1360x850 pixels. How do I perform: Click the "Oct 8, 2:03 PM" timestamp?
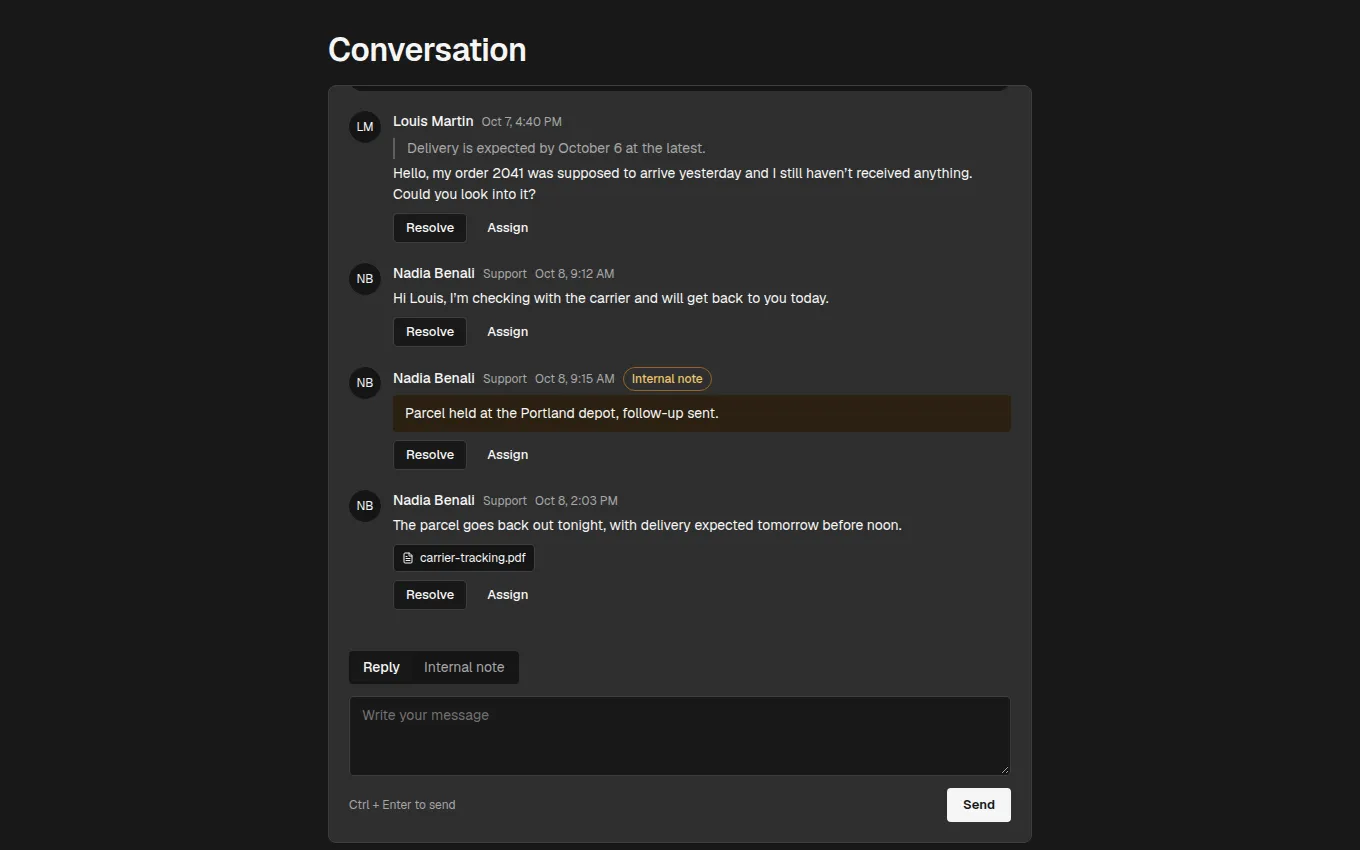[576, 501]
